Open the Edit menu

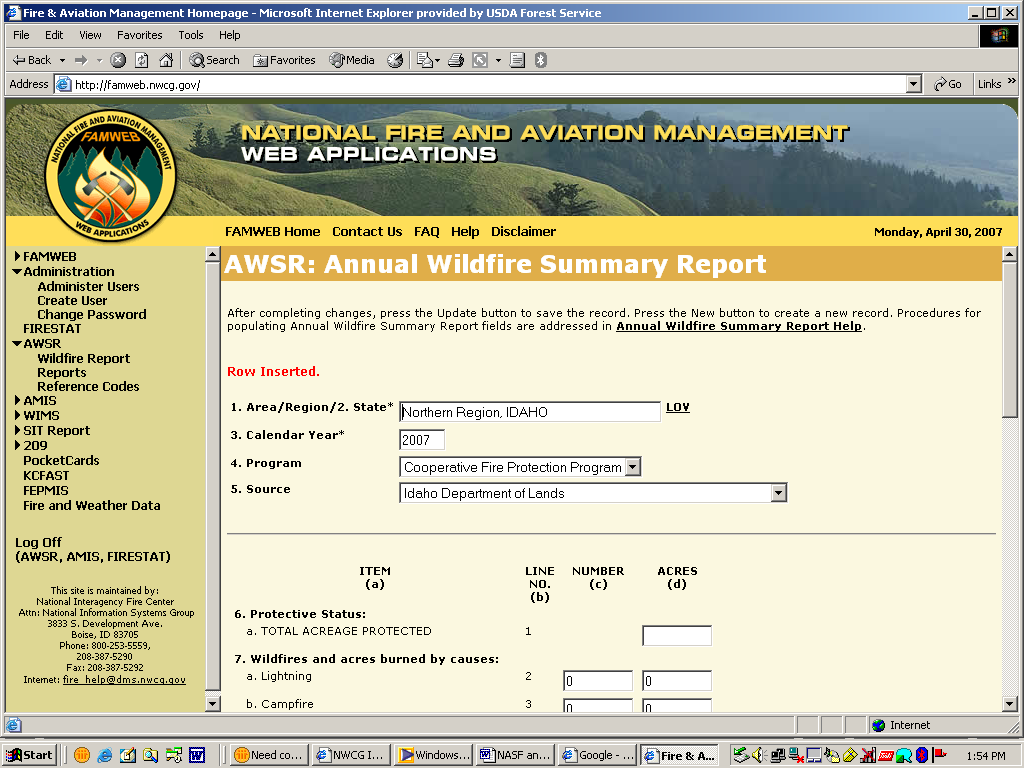click(x=54, y=35)
